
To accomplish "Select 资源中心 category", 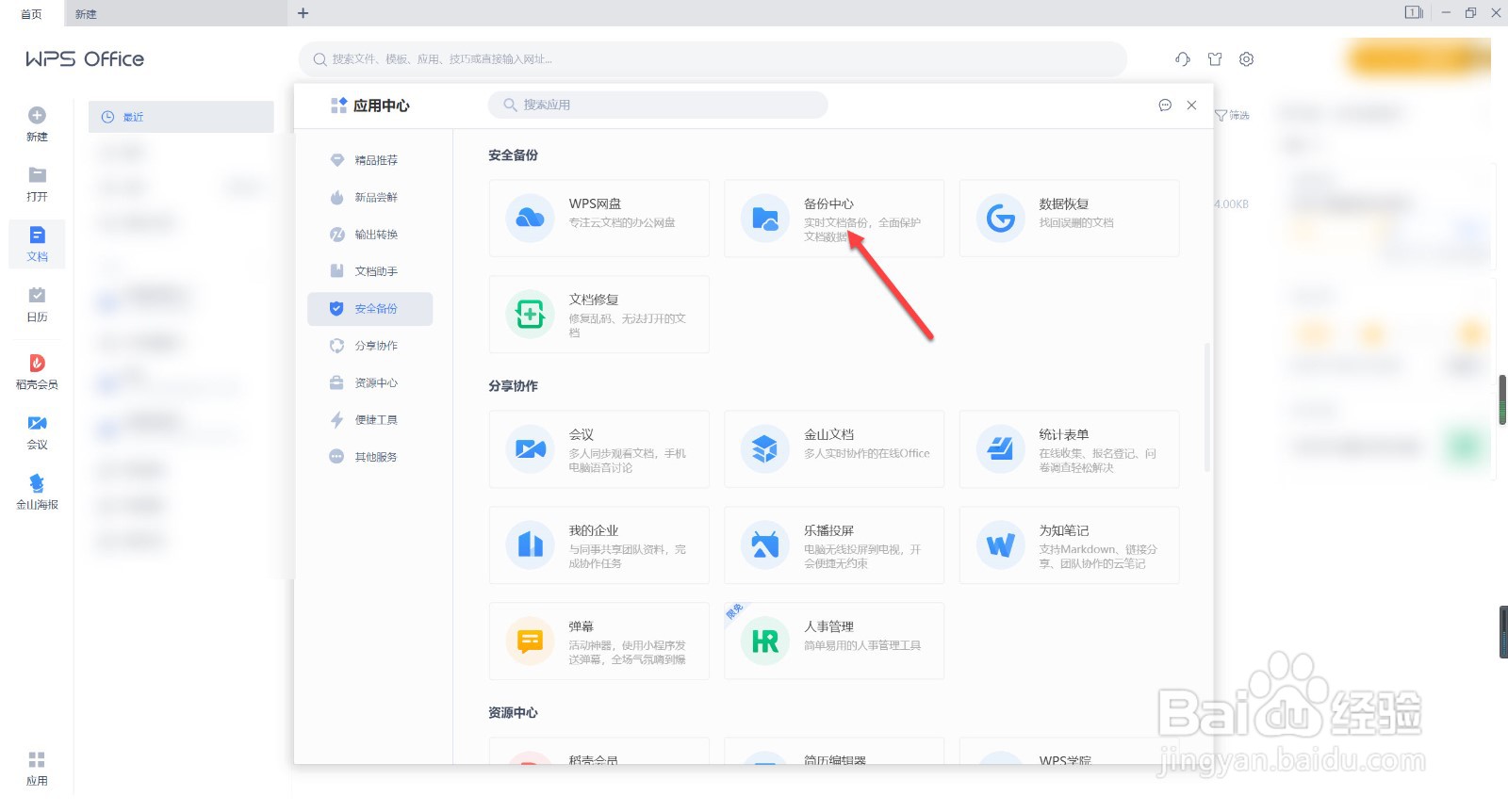I will tap(369, 382).
